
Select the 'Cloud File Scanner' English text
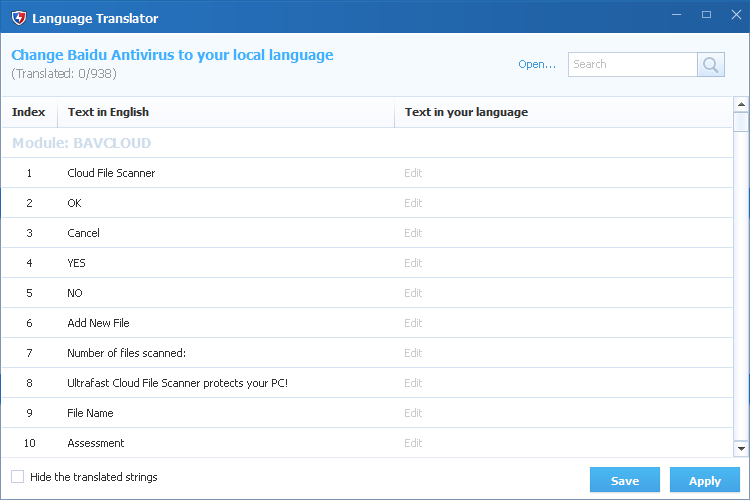111,173
